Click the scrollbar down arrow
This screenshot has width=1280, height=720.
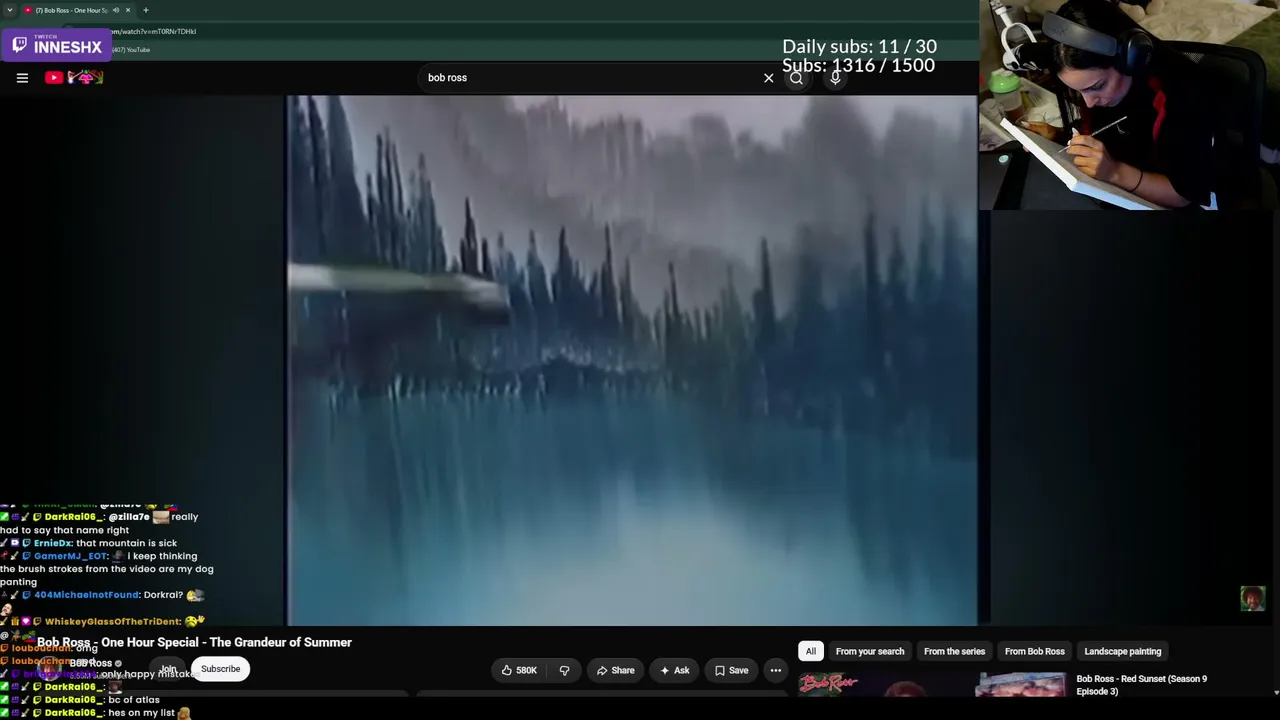pyautogui.click(x=1276, y=693)
